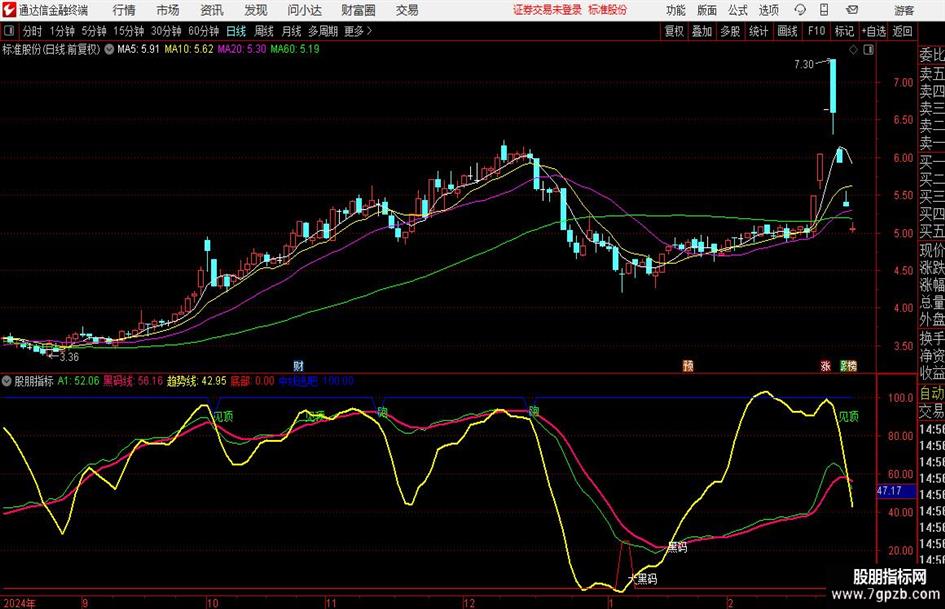Screen dimensions: 945x609
Task: Add stock with +自选 button
Action: 873,31
